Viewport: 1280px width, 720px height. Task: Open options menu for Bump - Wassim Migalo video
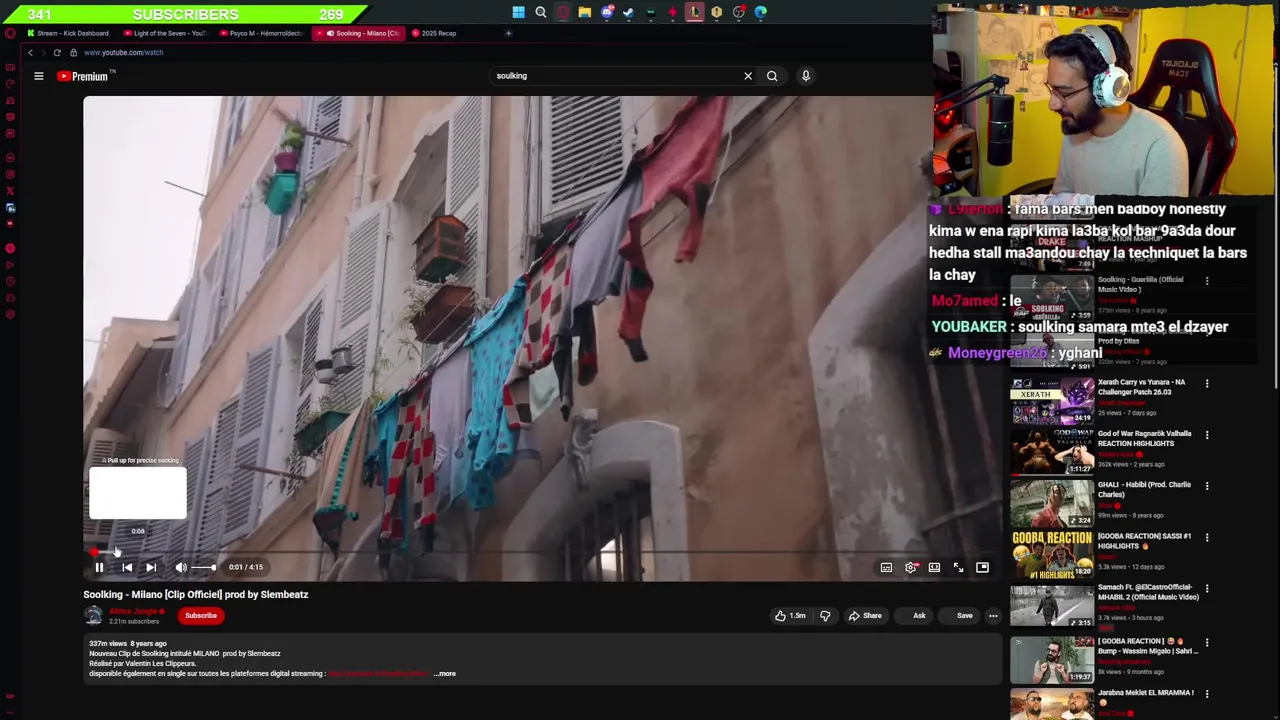tap(1207, 643)
